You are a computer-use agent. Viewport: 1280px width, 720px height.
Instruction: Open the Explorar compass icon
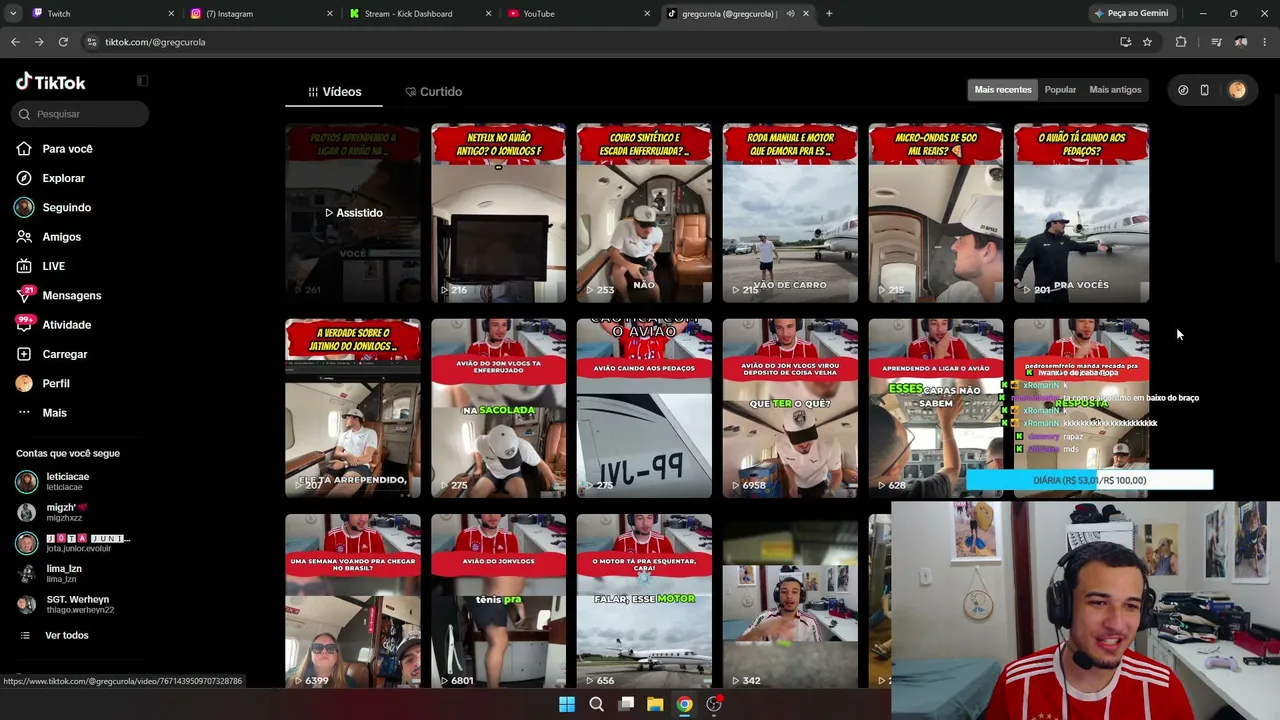[x=24, y=178]
